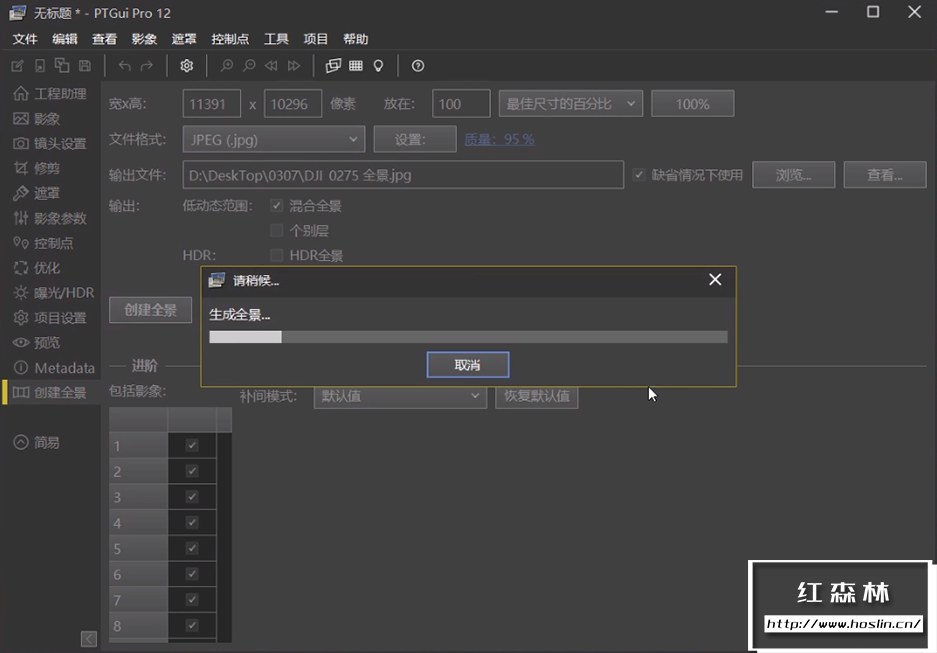This screenshot has height=653, width=937.
Task: Open 镜头设置 in the sidebar
Action: pyautogui.click(x=51, y=143)
